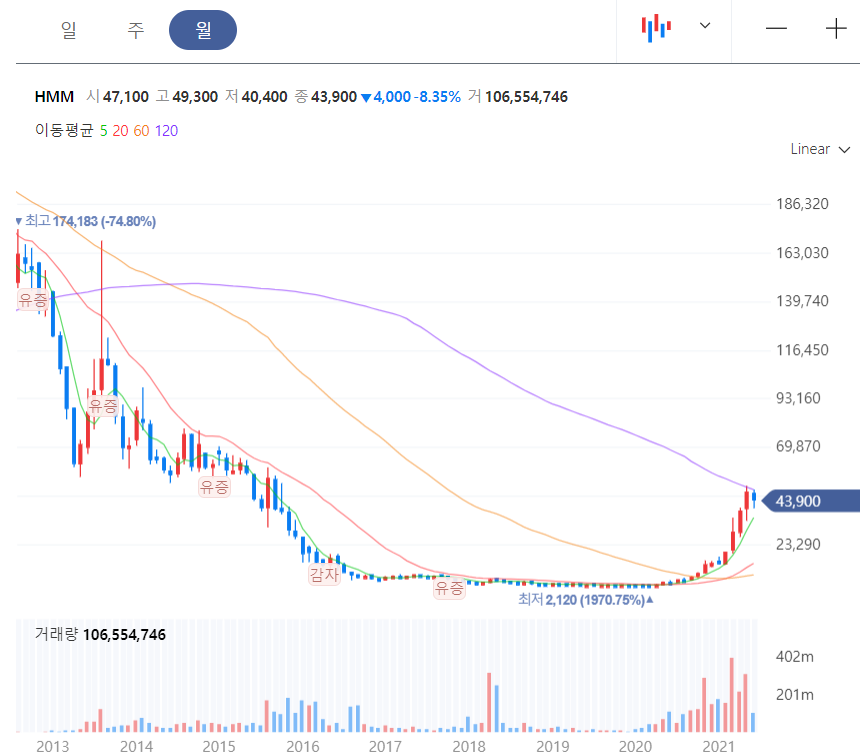Click the 186,320 price axis label

click(x=802, y=204)
